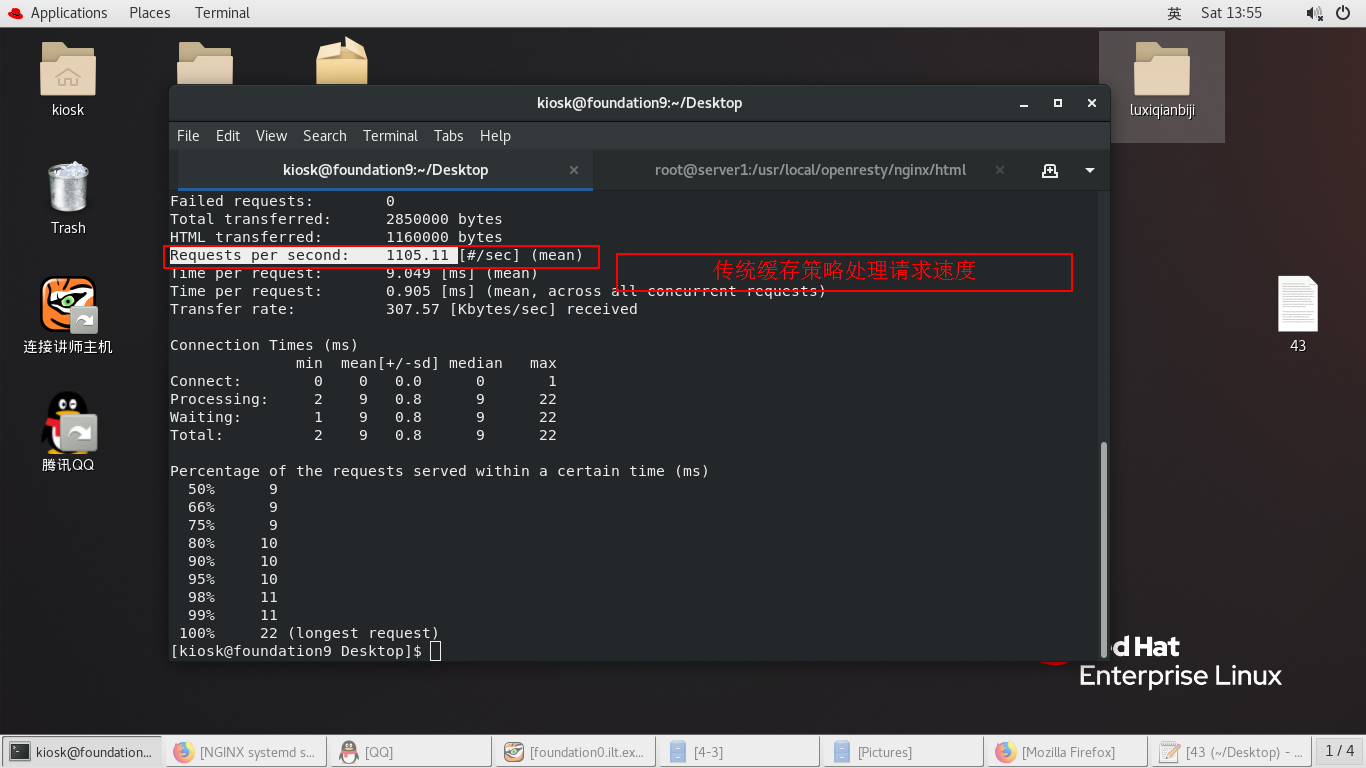This screenshot has height=768, width=1366.
Task: Switch to the [43 (~/Desktop)] editor window
Action: coord(1230,752)
